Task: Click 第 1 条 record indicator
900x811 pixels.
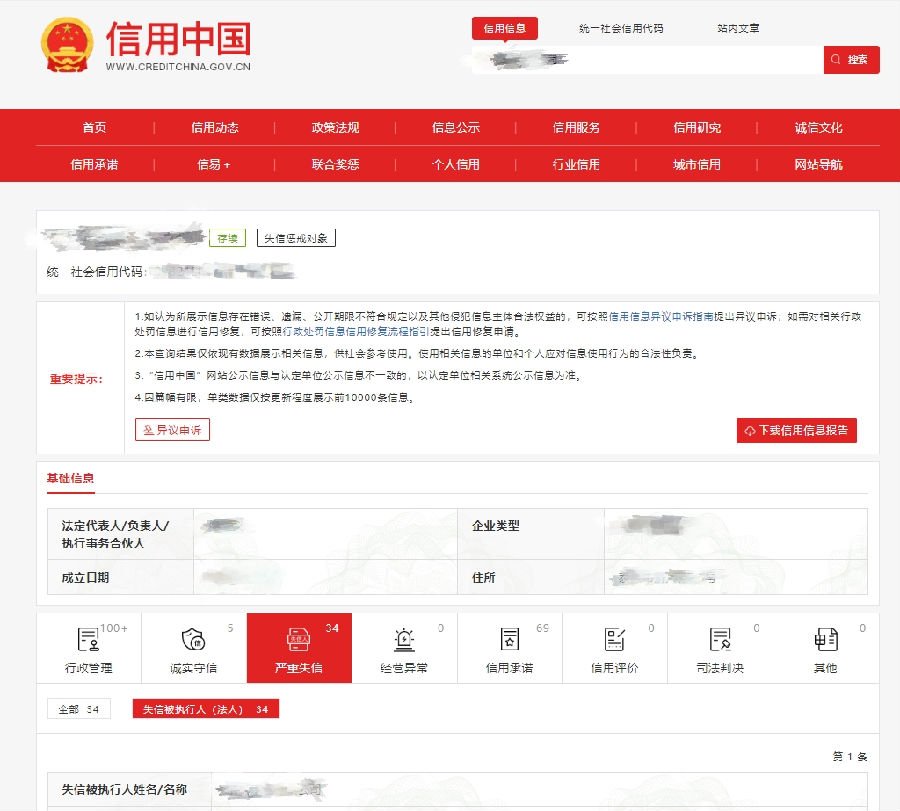Action: [x=849, y=756]
